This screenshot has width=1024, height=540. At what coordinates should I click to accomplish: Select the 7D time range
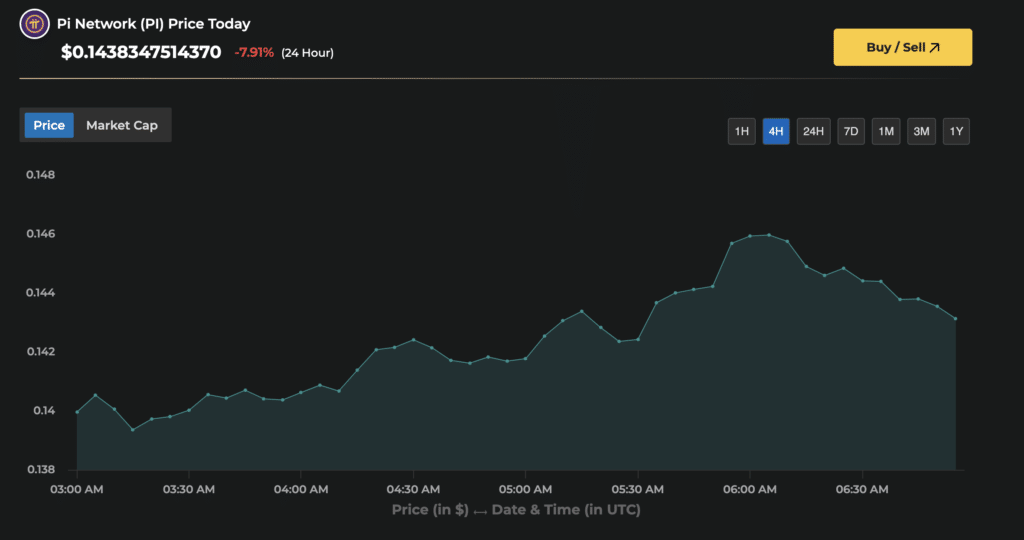[851, 131]
